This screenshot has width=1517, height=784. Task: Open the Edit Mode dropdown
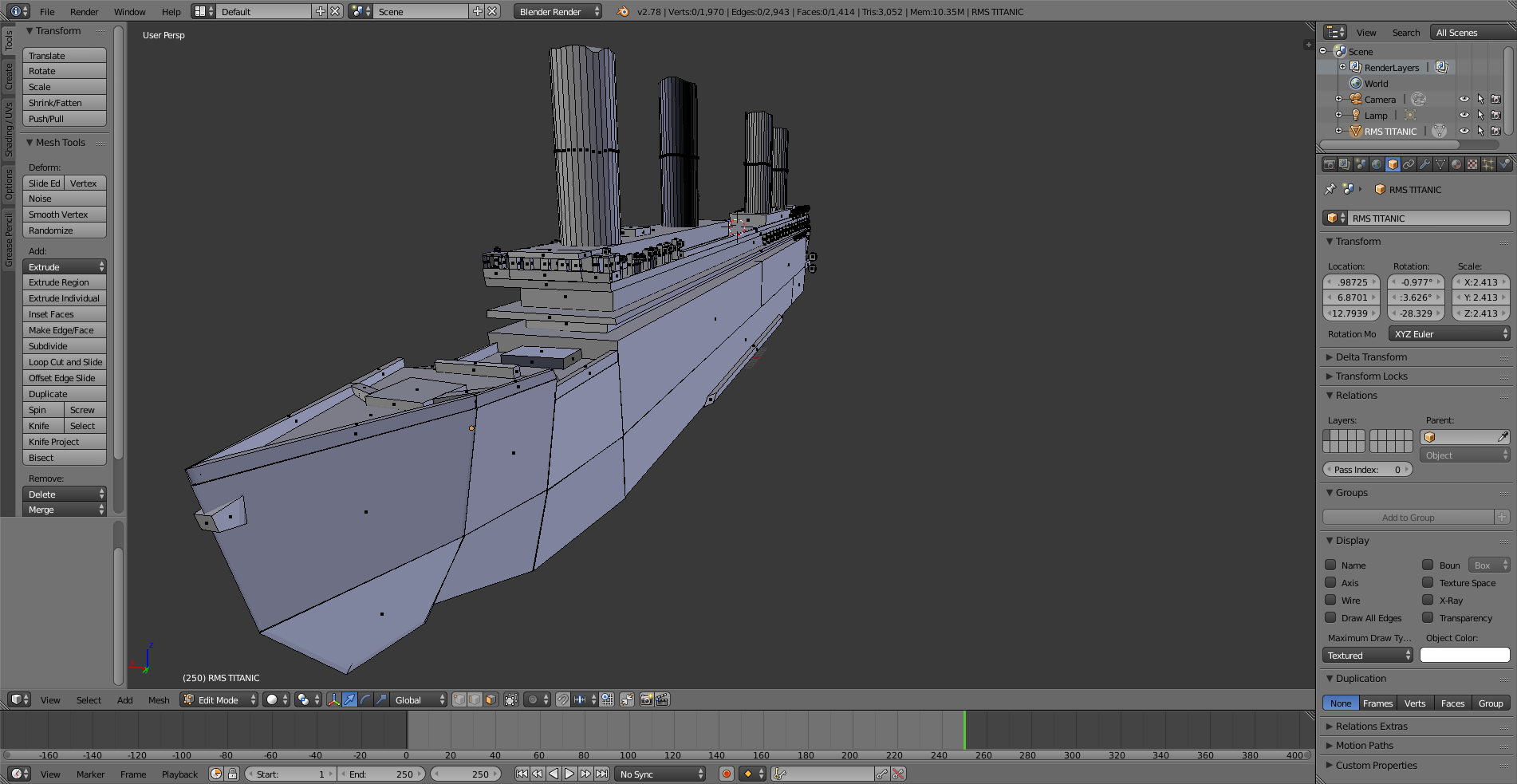tap(219, 699)
